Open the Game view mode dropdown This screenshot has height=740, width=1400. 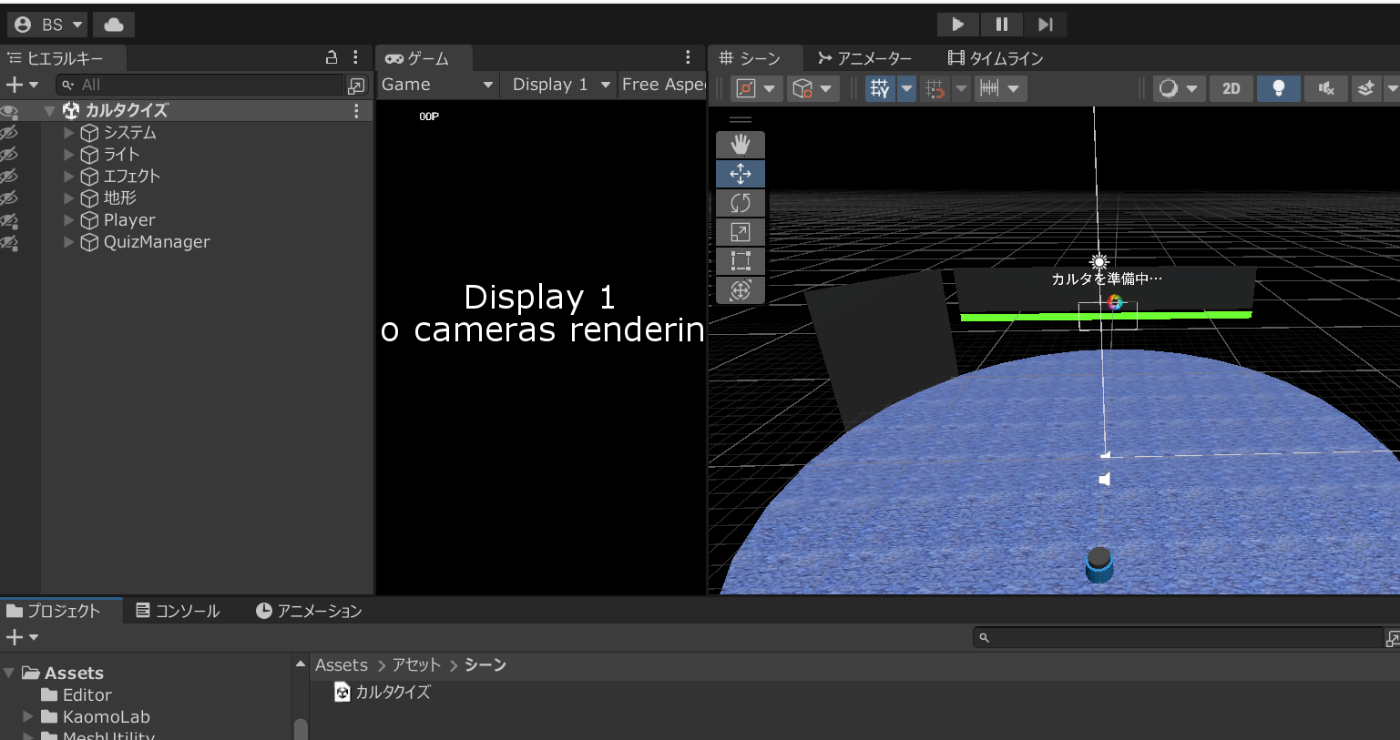(437, 85)
